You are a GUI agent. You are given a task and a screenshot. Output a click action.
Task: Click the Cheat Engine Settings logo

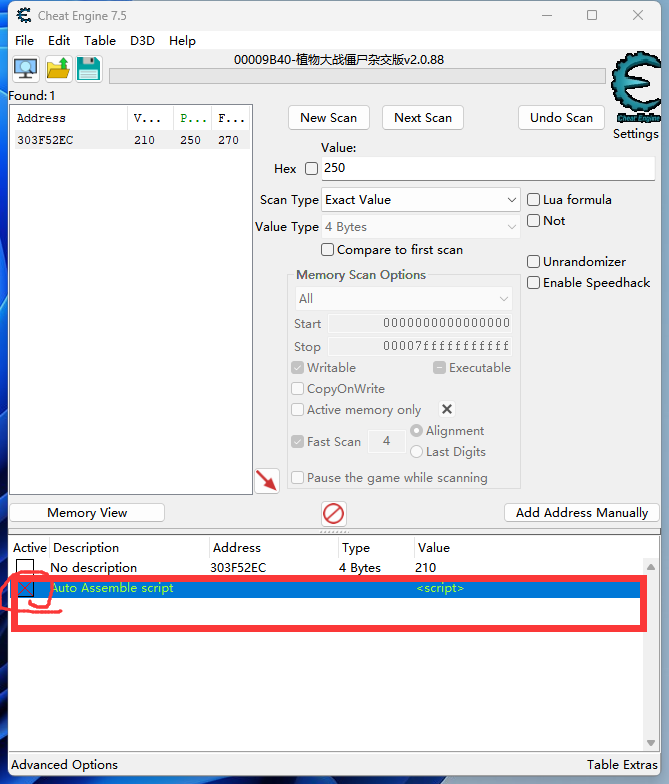635,91
